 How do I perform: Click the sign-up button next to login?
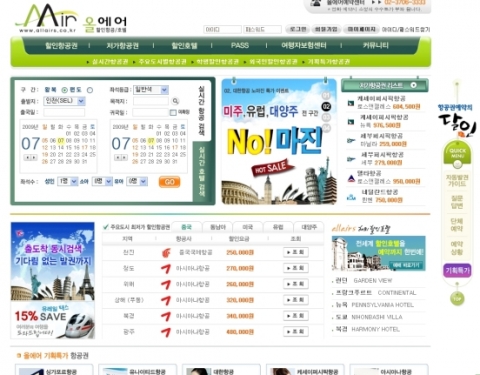click(326, 29)
